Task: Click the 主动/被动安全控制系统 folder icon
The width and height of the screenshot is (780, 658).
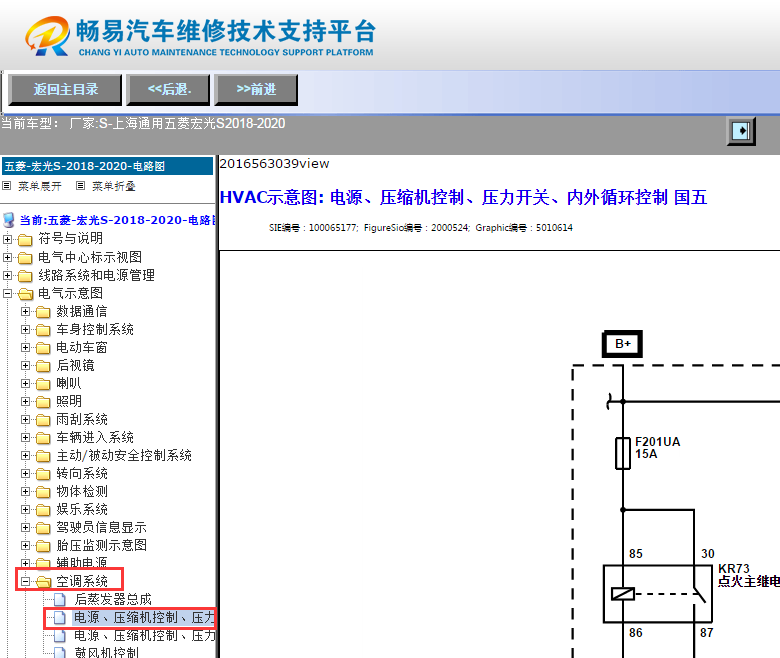Action: pyautogui.click(x=43, y=456)
